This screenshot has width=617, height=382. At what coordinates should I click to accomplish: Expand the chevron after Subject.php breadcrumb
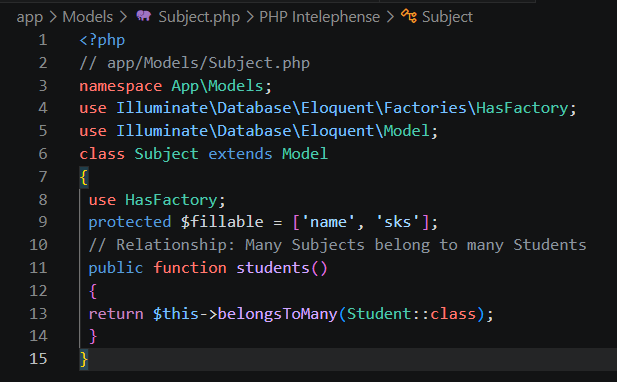(250, 17)
